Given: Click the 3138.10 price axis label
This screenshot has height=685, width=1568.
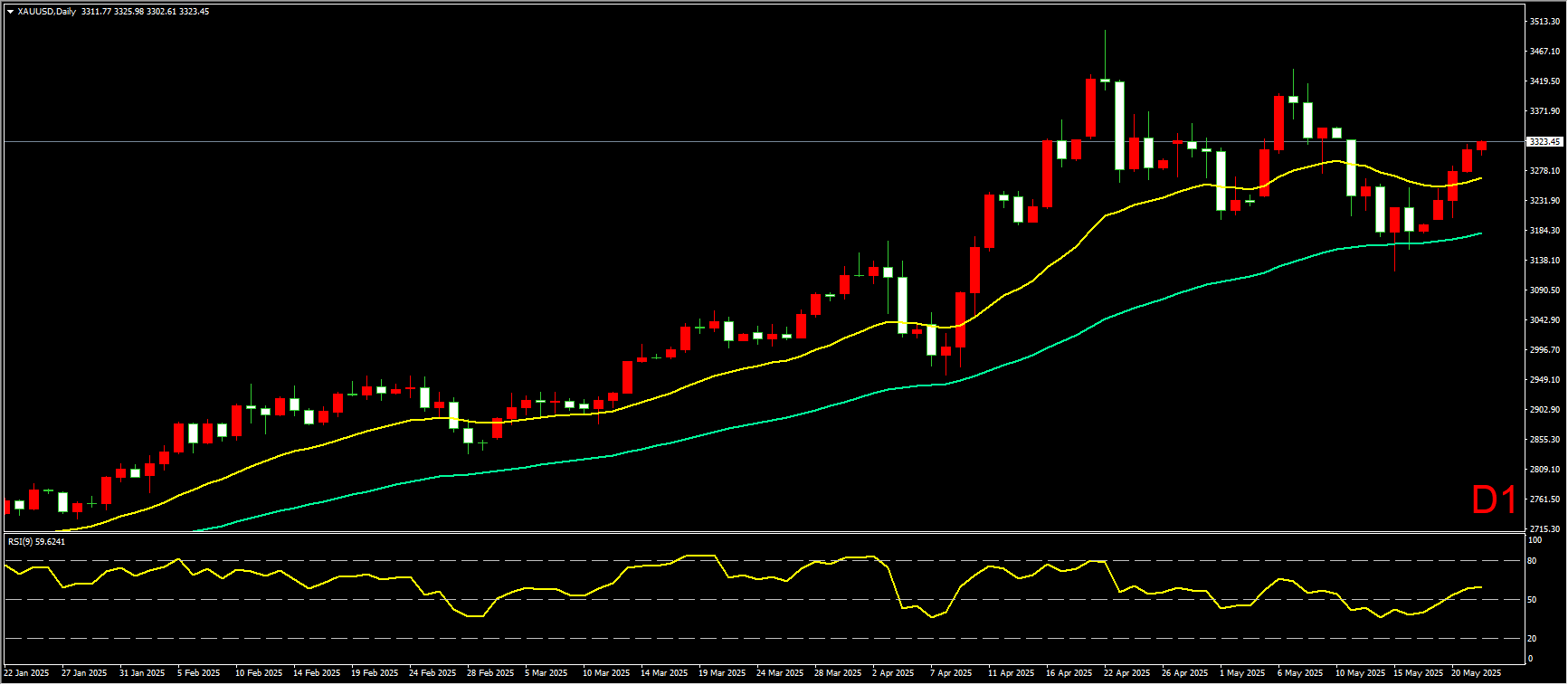Looking at the screenshot, I should pos(1544,261).
